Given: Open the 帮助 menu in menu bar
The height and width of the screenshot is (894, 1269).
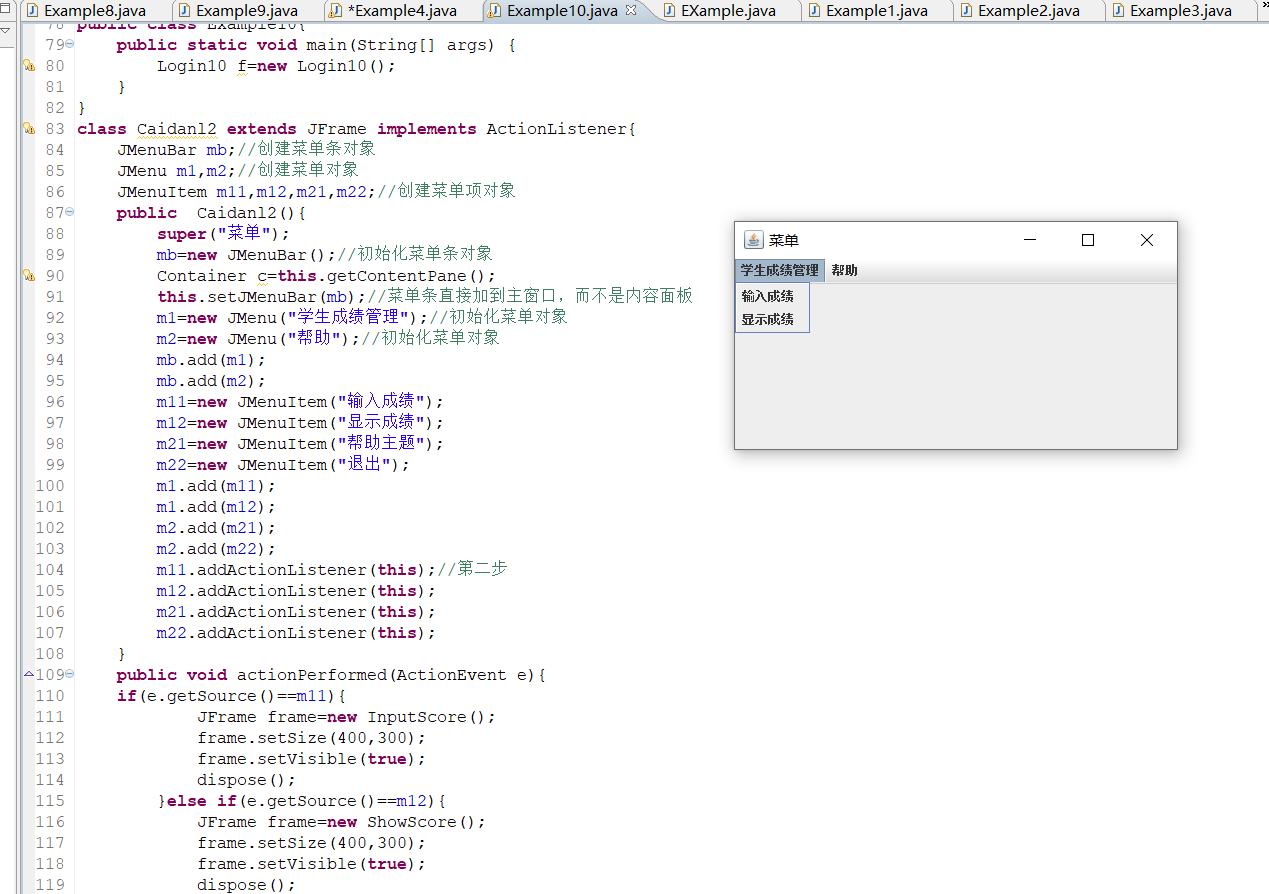Looking at the screenshot, I should (x=844, y=271).
